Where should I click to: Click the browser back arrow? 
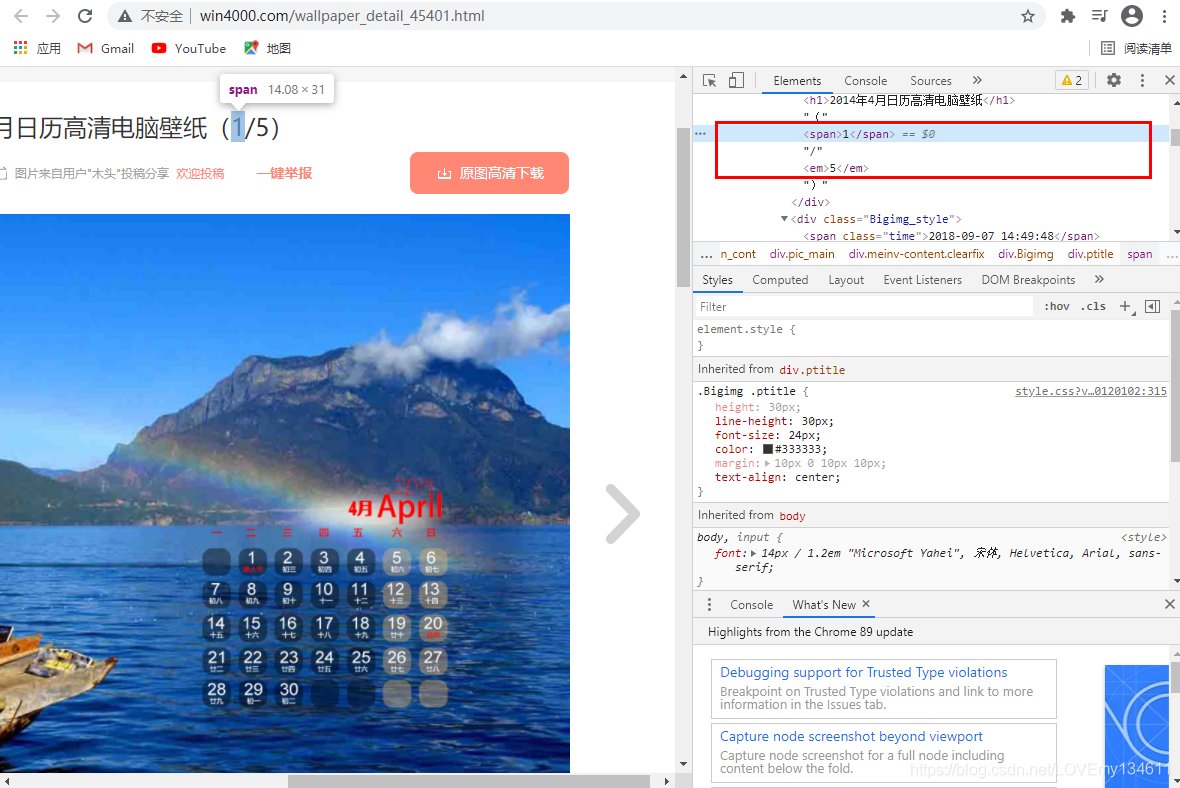21,16
